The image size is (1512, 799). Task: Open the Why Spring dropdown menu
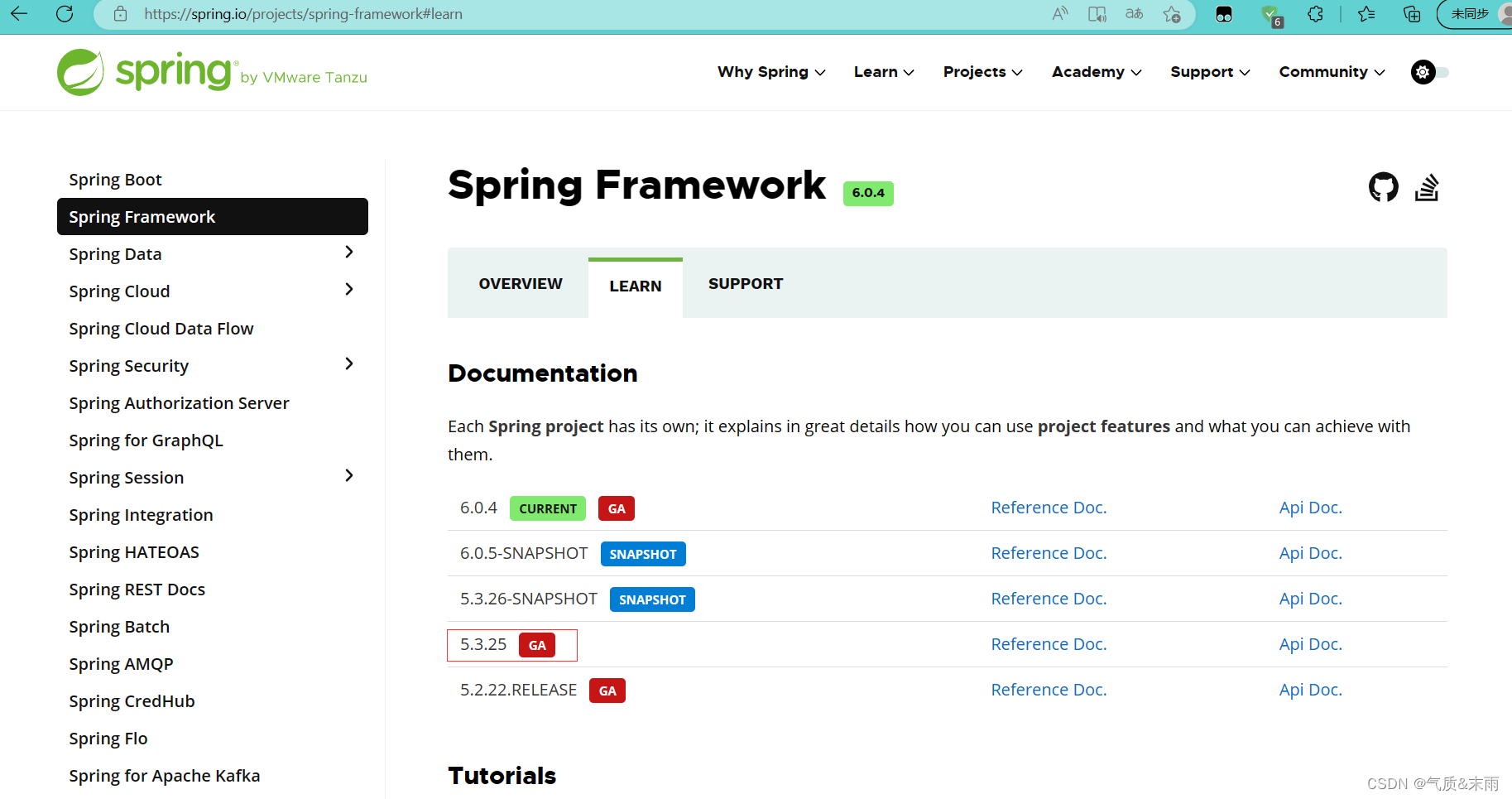click(771, 72)
